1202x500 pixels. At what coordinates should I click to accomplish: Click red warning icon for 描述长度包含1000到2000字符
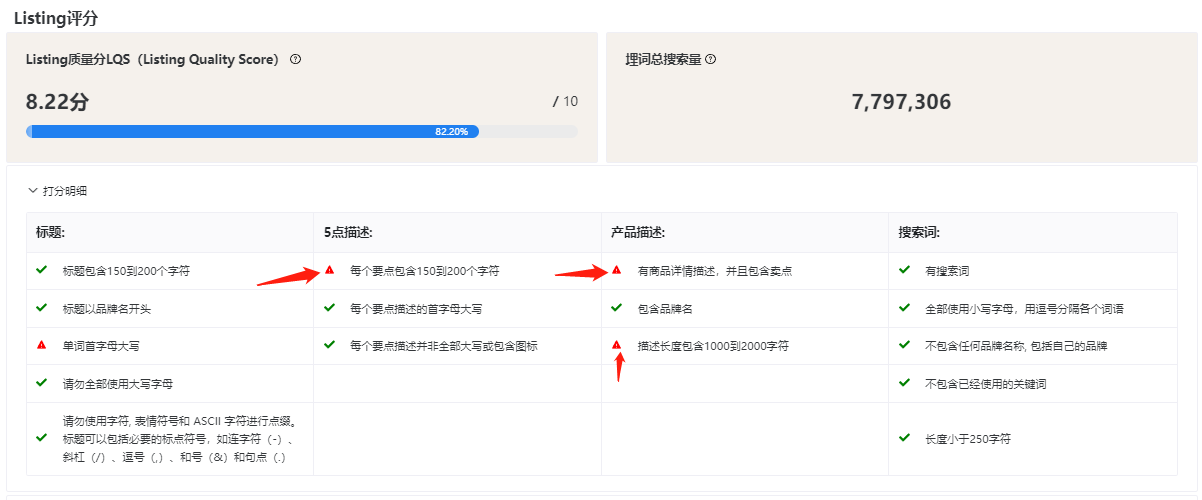[x=616, y=345]
